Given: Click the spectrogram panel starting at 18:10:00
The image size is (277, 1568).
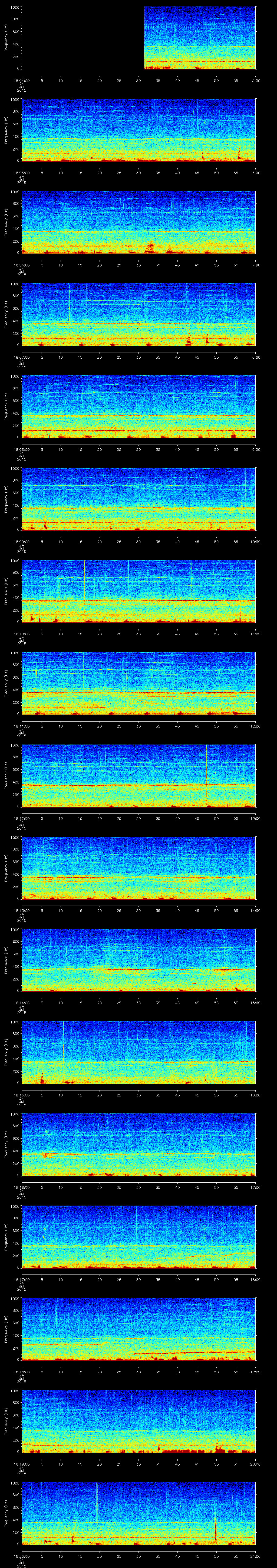Looking at the screenshot, I should tap(139, 591).
